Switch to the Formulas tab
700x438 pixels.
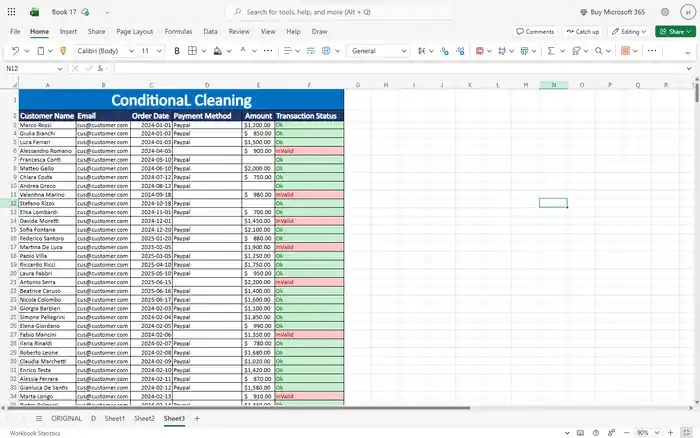tap(178, 32)
